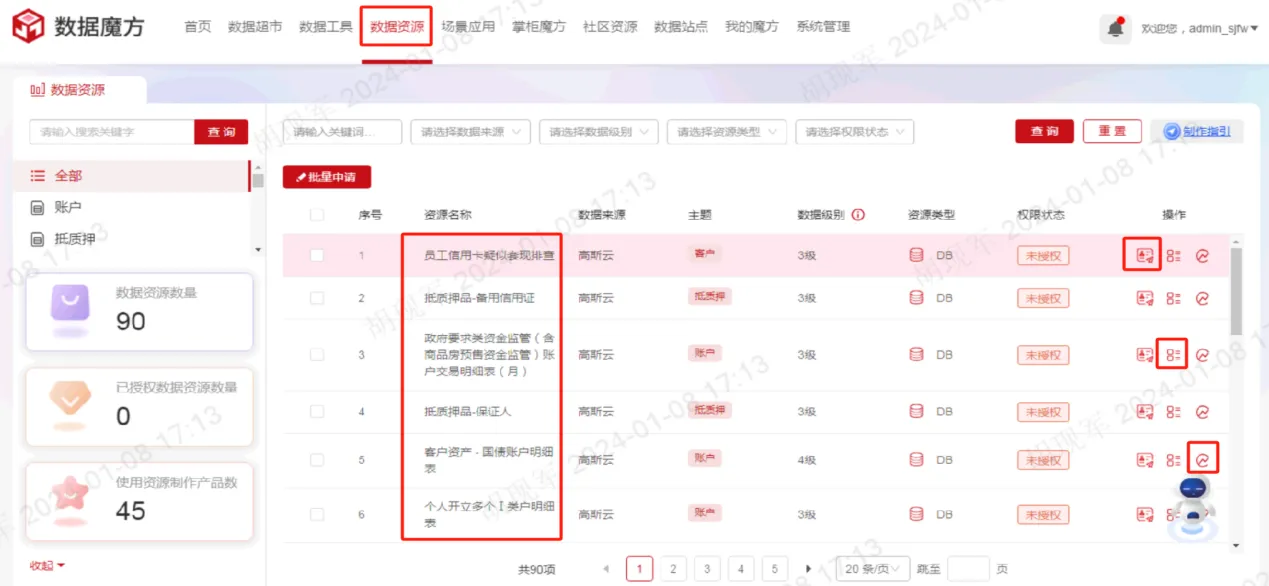Open the 20条/页 page size dropdown
Screen dimensions: 1269x586
[872, 569]
